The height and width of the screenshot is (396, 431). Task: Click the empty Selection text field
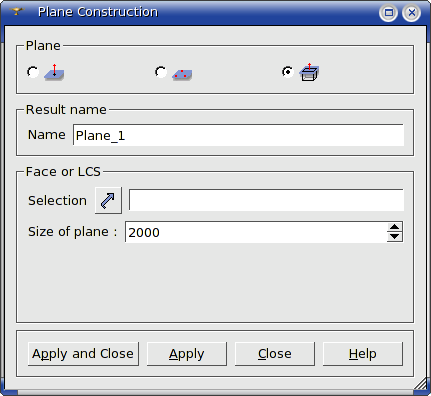[266, 200]
